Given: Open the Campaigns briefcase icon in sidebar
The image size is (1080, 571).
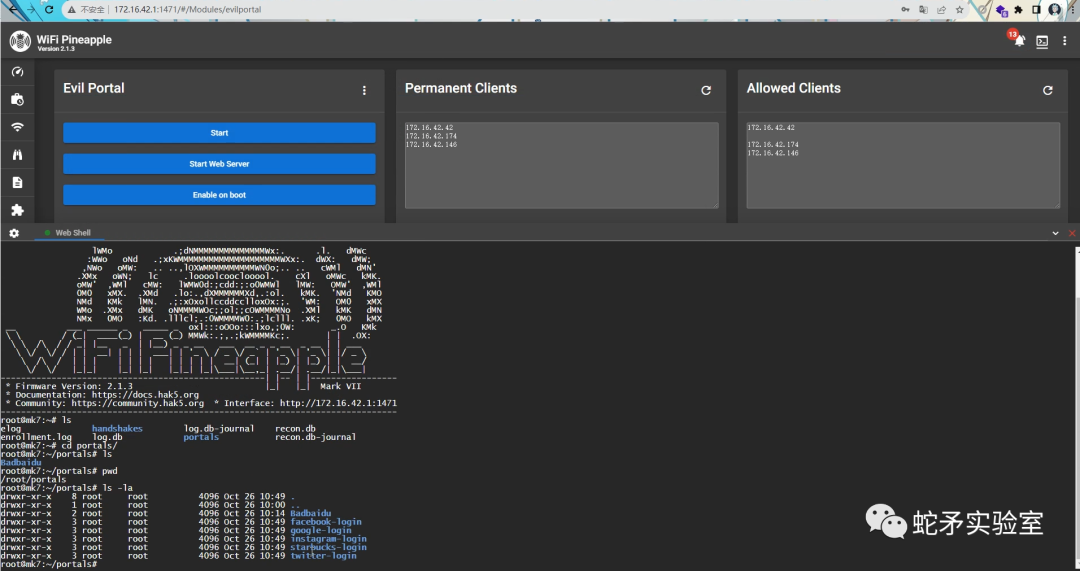Looking at the screenshot, I should pos(18,99).
